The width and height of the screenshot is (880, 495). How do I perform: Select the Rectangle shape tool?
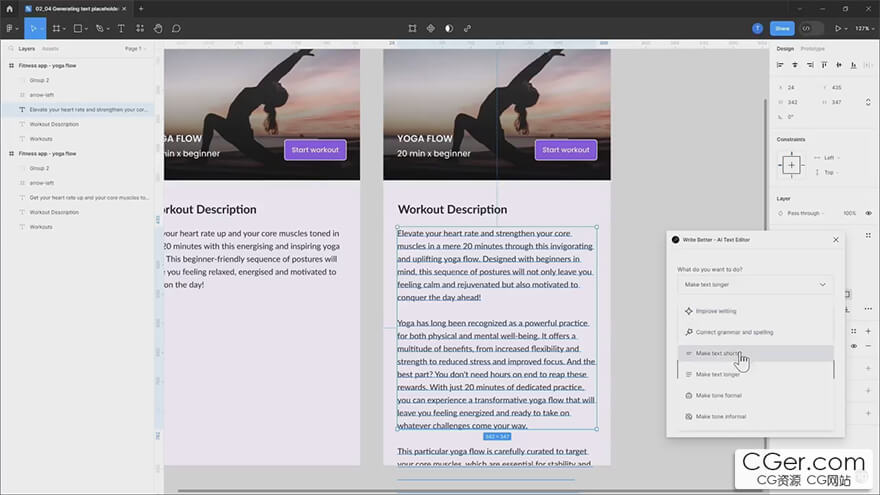pos(78,28)
